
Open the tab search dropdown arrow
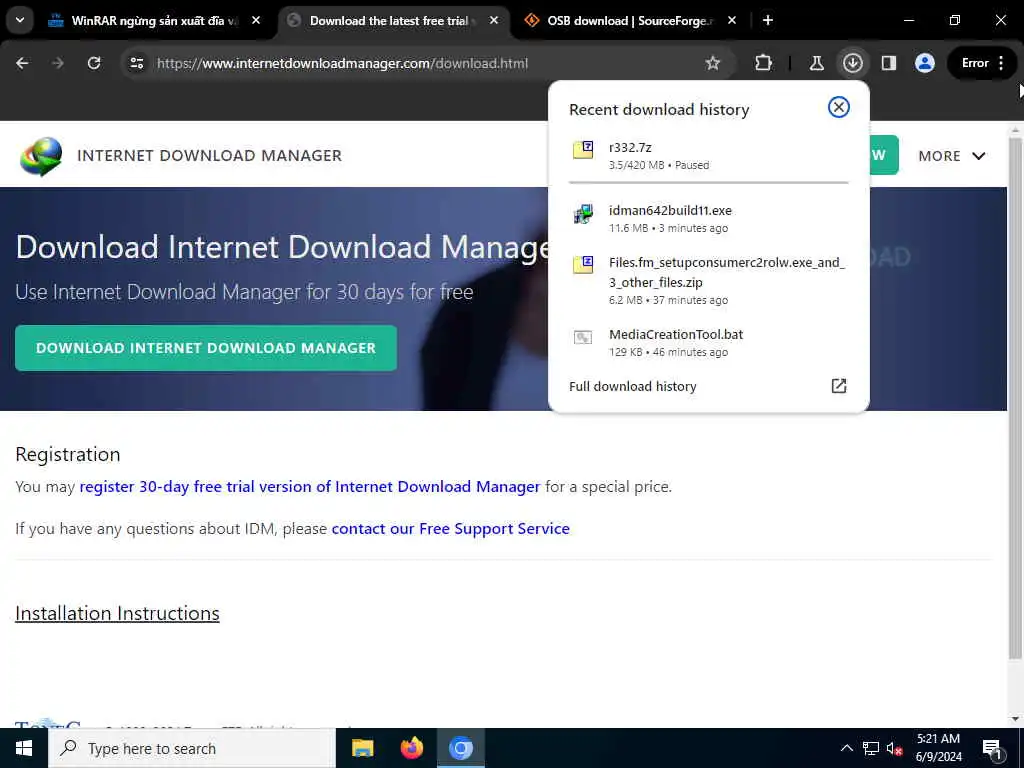20,20
